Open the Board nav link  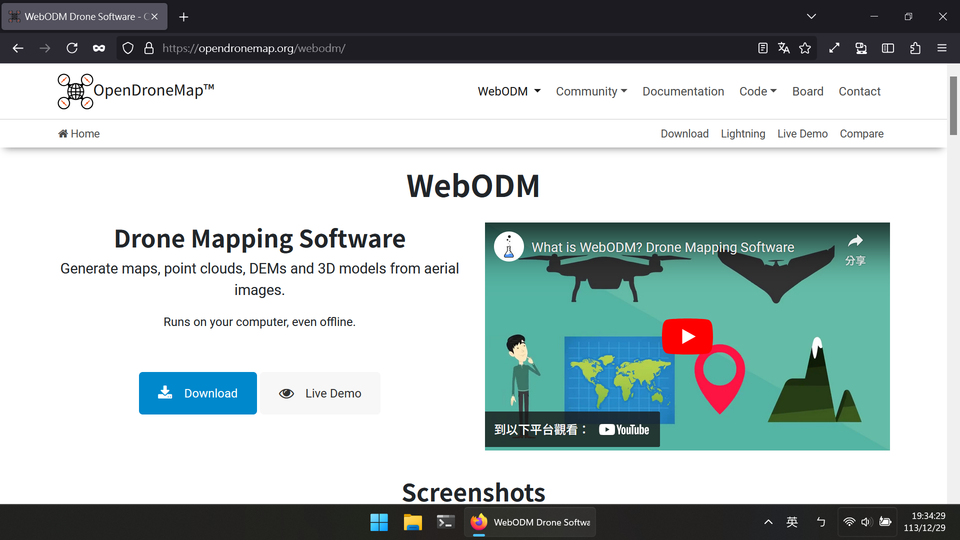(x=808, y=91)
